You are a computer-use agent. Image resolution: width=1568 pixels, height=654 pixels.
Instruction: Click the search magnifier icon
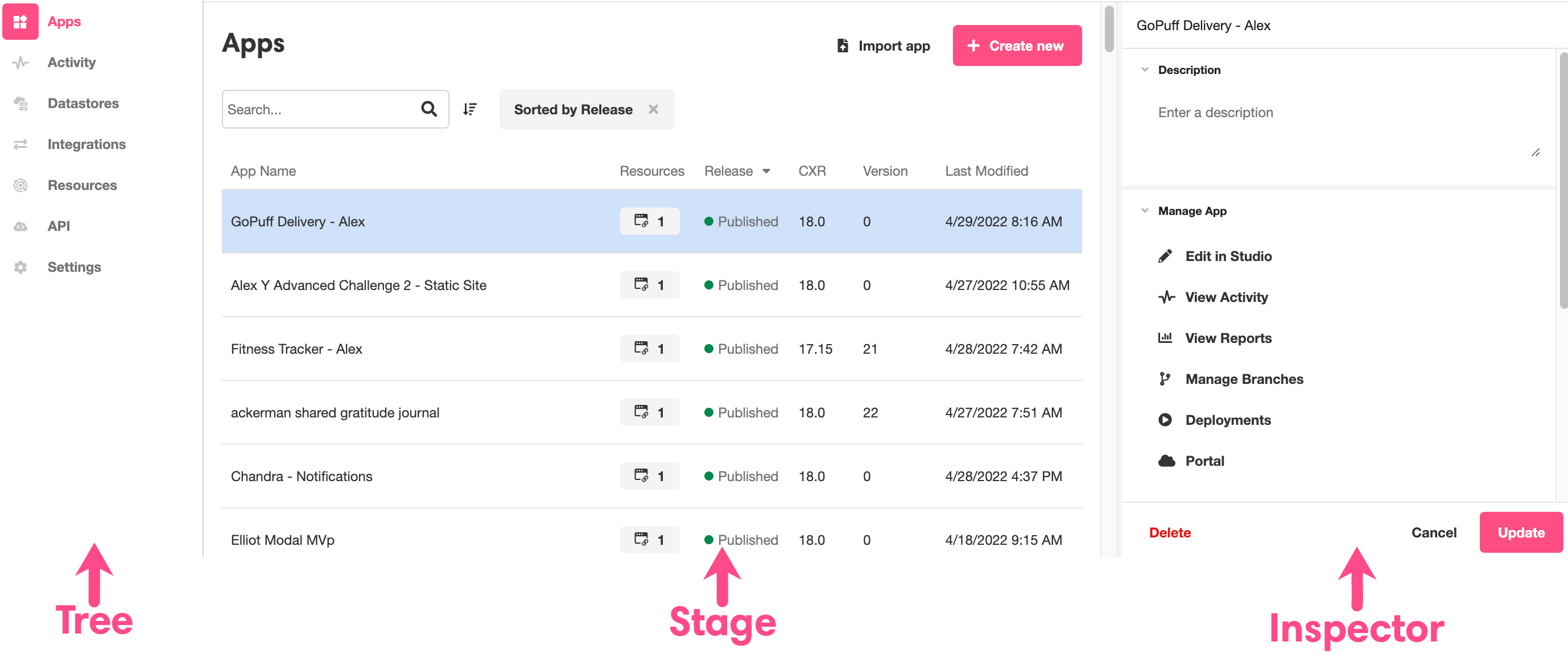pyautogui.click(x=428, y=109)
